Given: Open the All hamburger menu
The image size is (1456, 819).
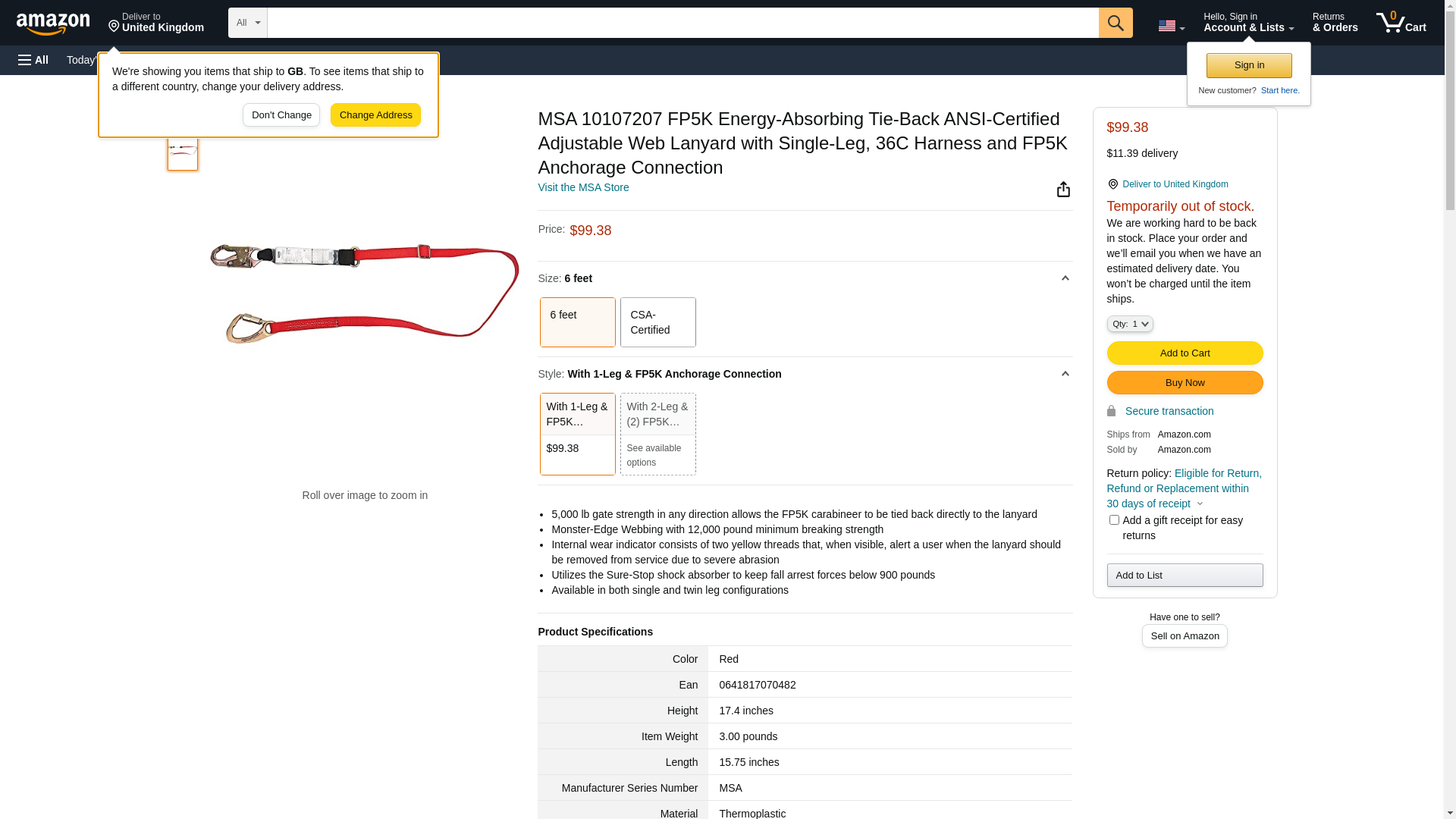Looking at the screenshot, I should point(33,60).
